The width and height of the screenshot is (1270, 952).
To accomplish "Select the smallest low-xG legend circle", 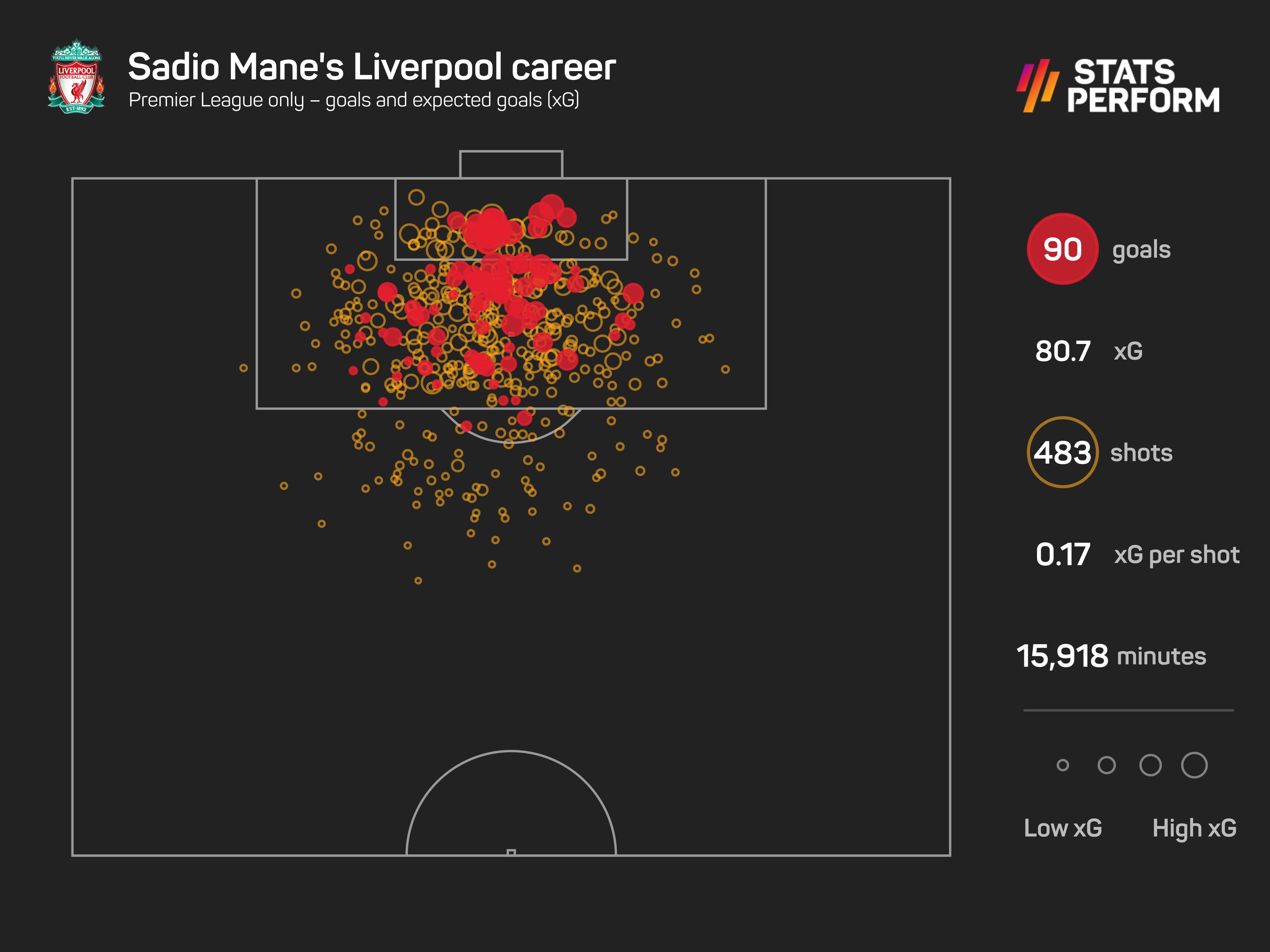I will click(1063, 765).
